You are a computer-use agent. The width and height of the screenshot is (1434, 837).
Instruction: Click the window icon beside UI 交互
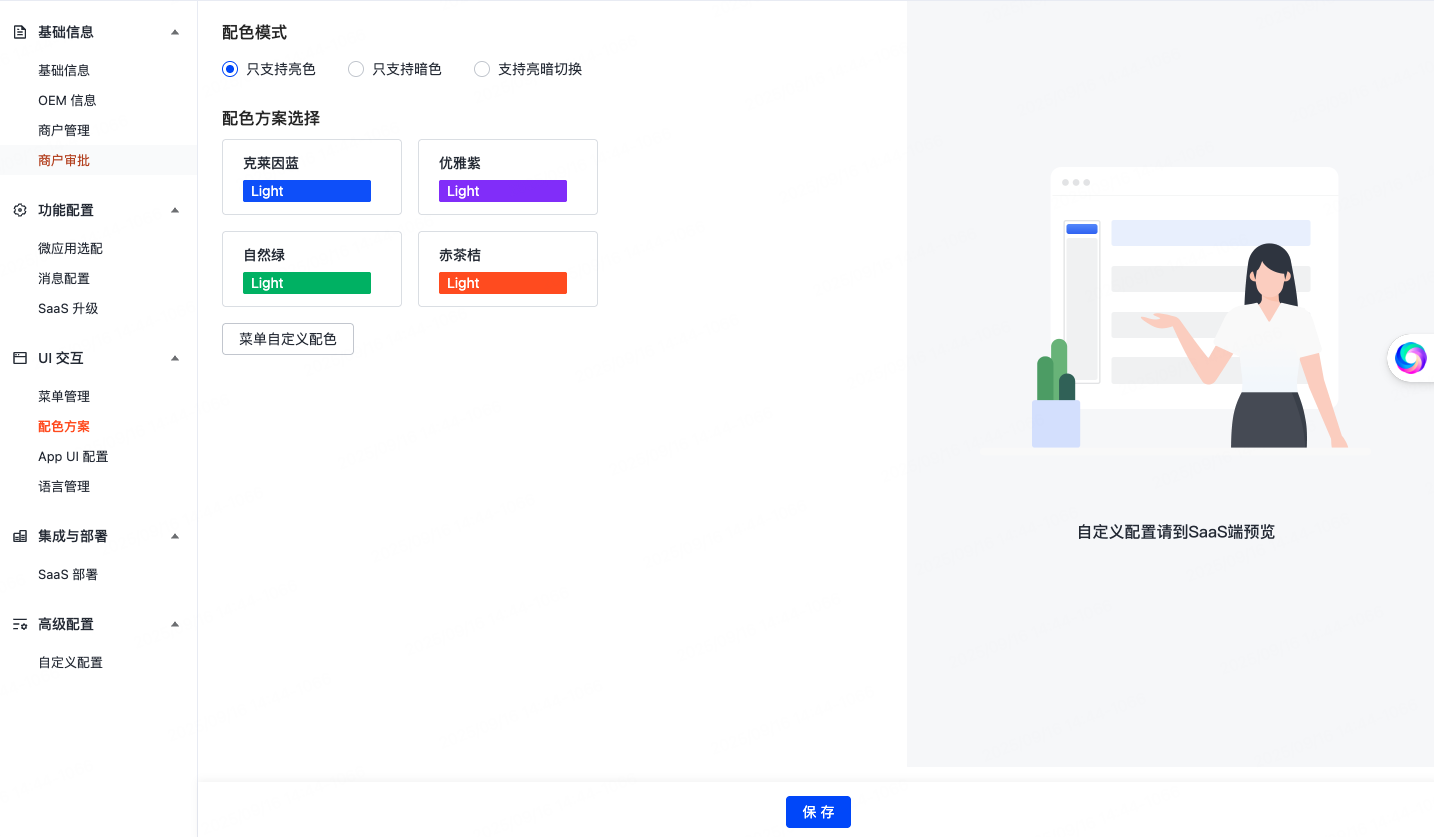coord(19,358)
